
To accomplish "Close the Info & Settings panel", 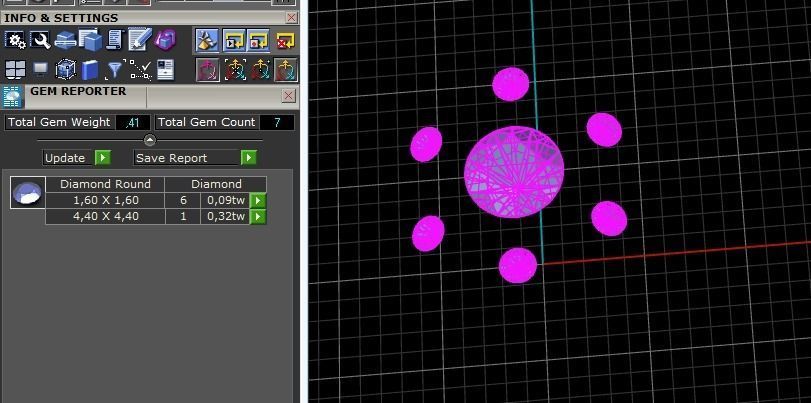I will click(292, 18).
